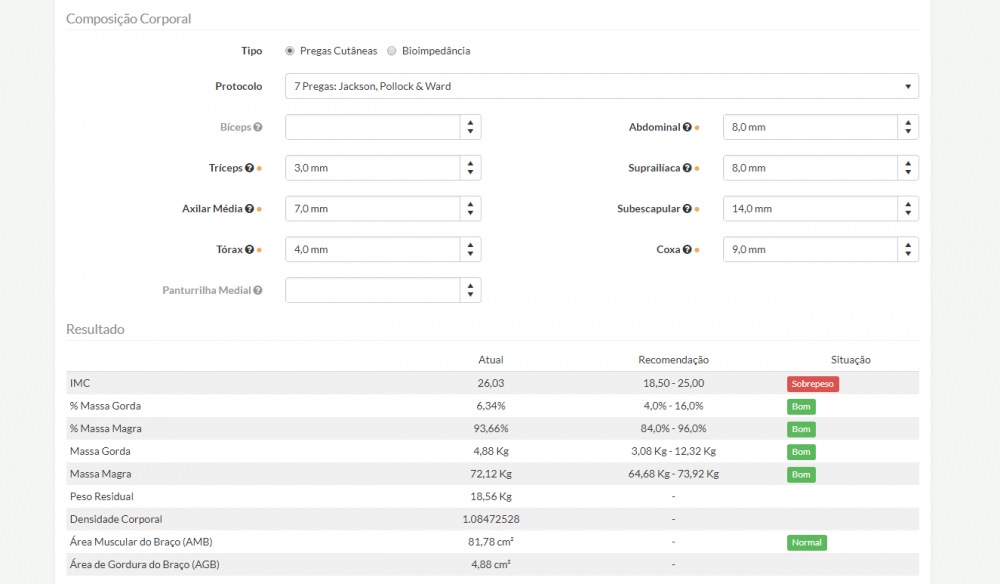Click help icon beside Tórax label
This screenshot has height=584, width=1000.
(x=249, y=250)
